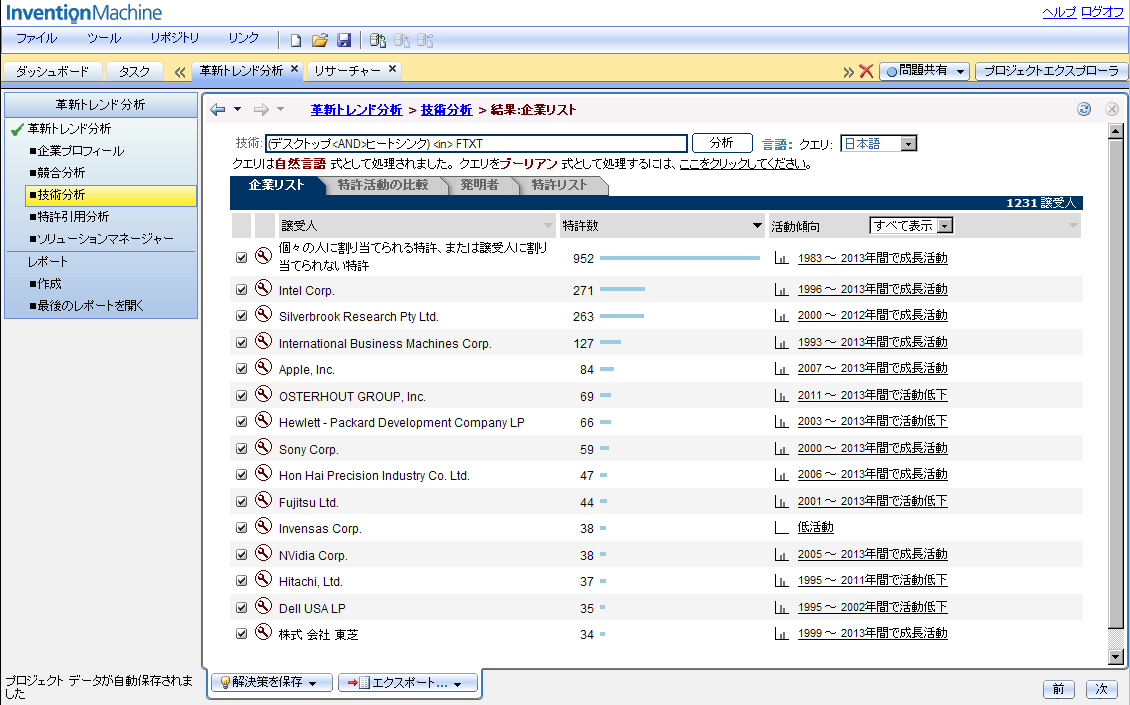Open the ファイル menu
1130x705 pixels.
pyautogui.click(x=37, y=38)
